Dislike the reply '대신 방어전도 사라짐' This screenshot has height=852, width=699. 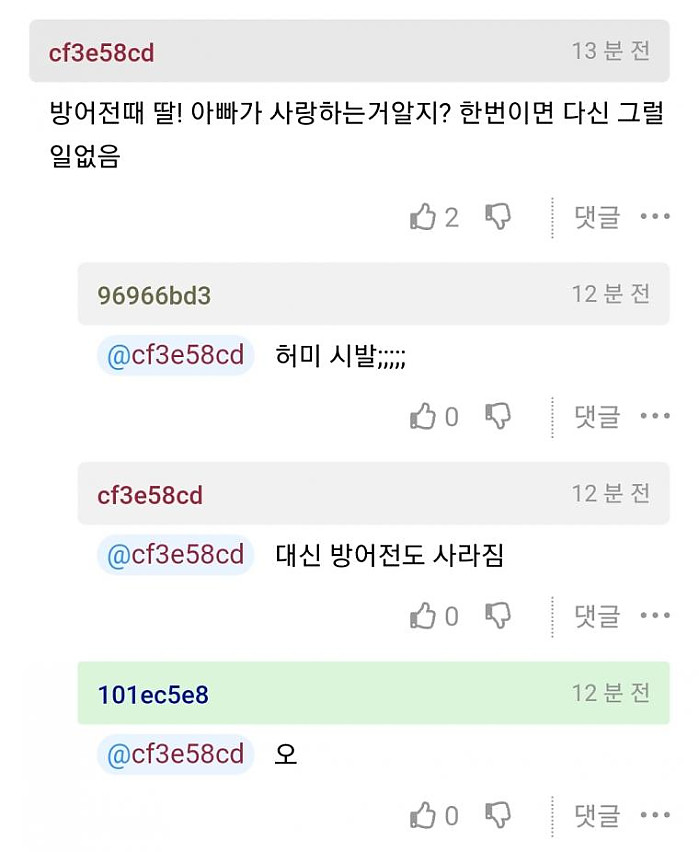pyautogui.click(x=501, y=616)
